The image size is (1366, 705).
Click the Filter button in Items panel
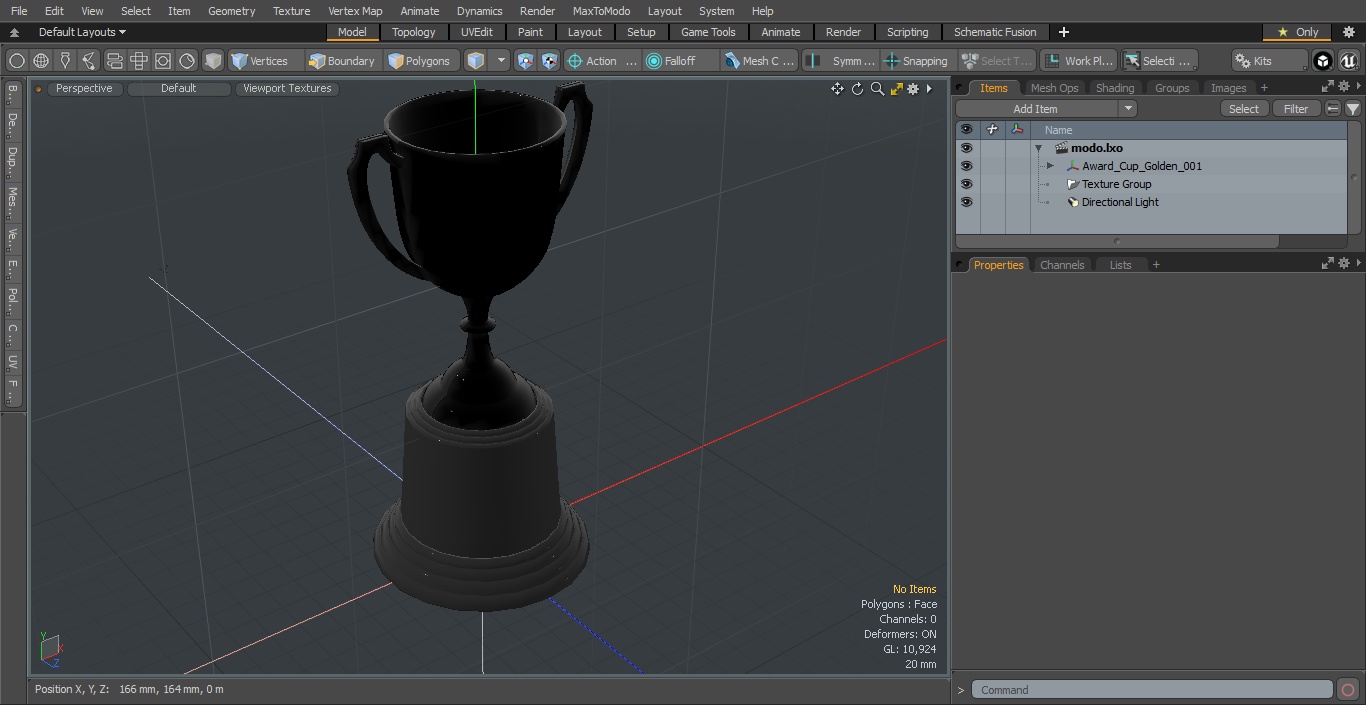click(x=1296, y=109)
